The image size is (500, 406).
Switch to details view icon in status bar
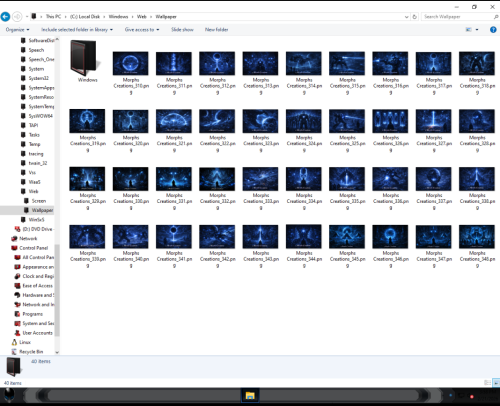487,383
